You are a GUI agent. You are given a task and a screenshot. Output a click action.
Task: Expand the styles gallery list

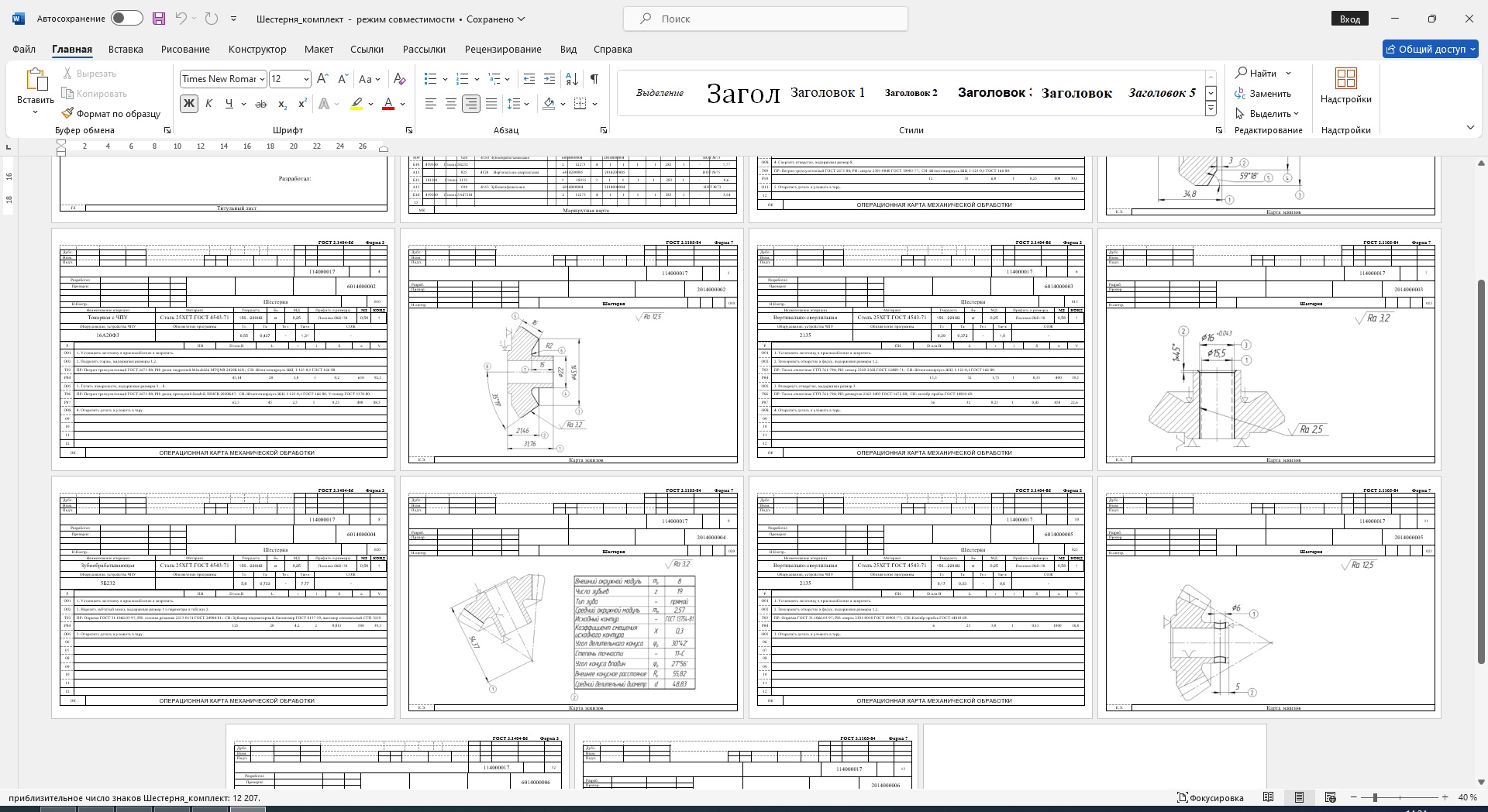pyautogui.click(x=1211, y=109)
